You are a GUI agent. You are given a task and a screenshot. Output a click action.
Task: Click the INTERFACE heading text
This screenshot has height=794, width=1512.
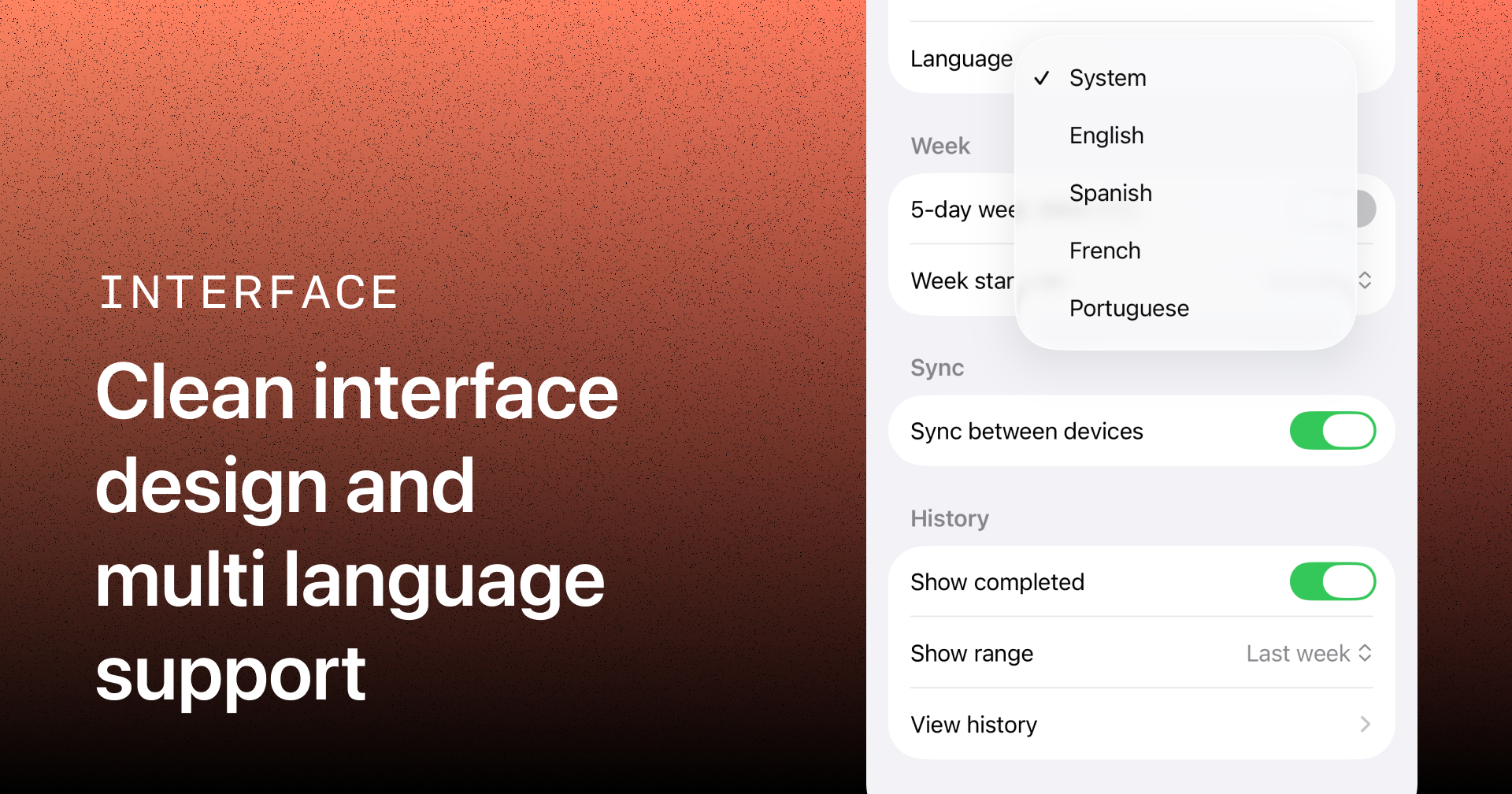point(249,293)
